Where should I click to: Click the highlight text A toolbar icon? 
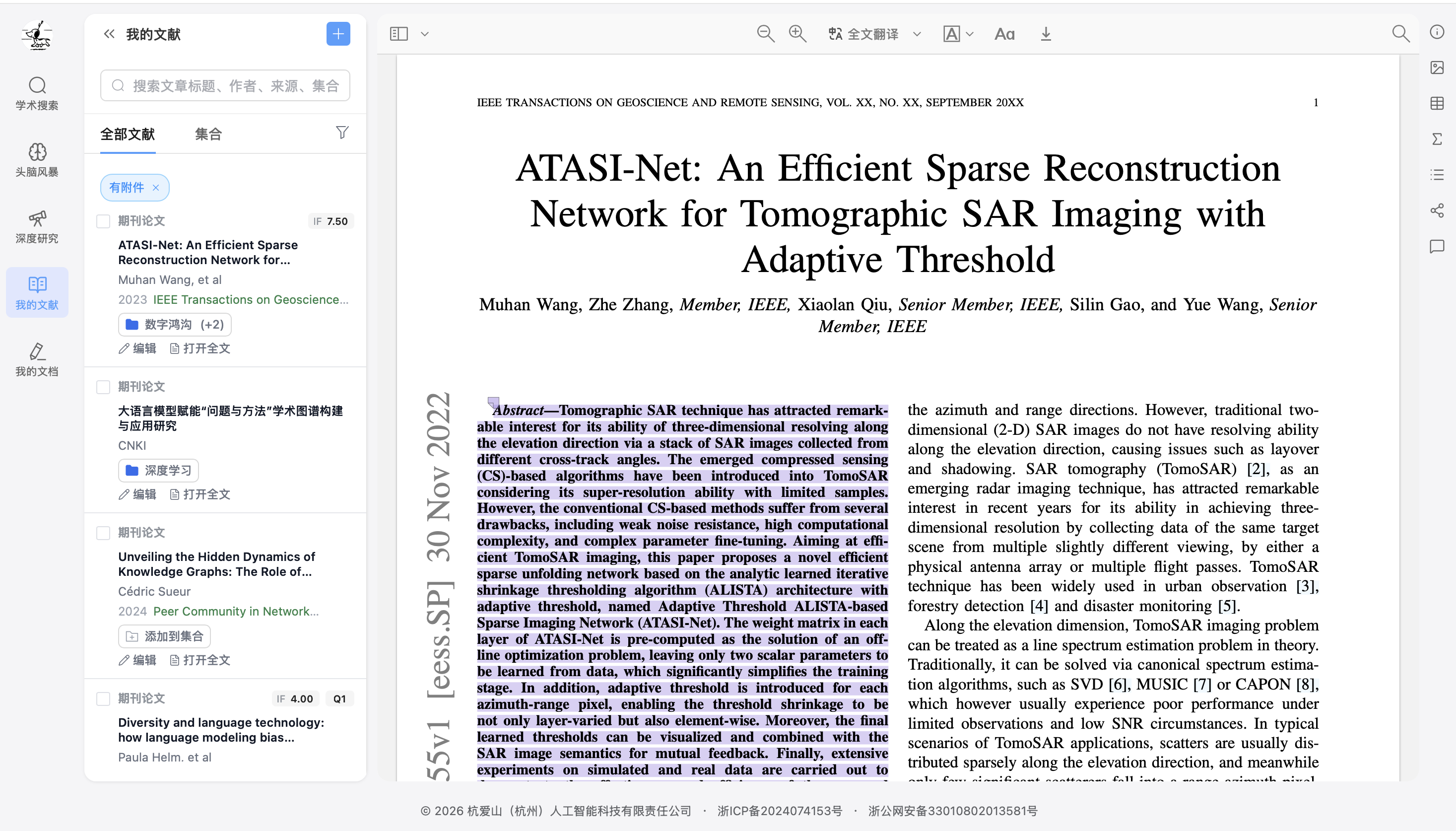952,34
